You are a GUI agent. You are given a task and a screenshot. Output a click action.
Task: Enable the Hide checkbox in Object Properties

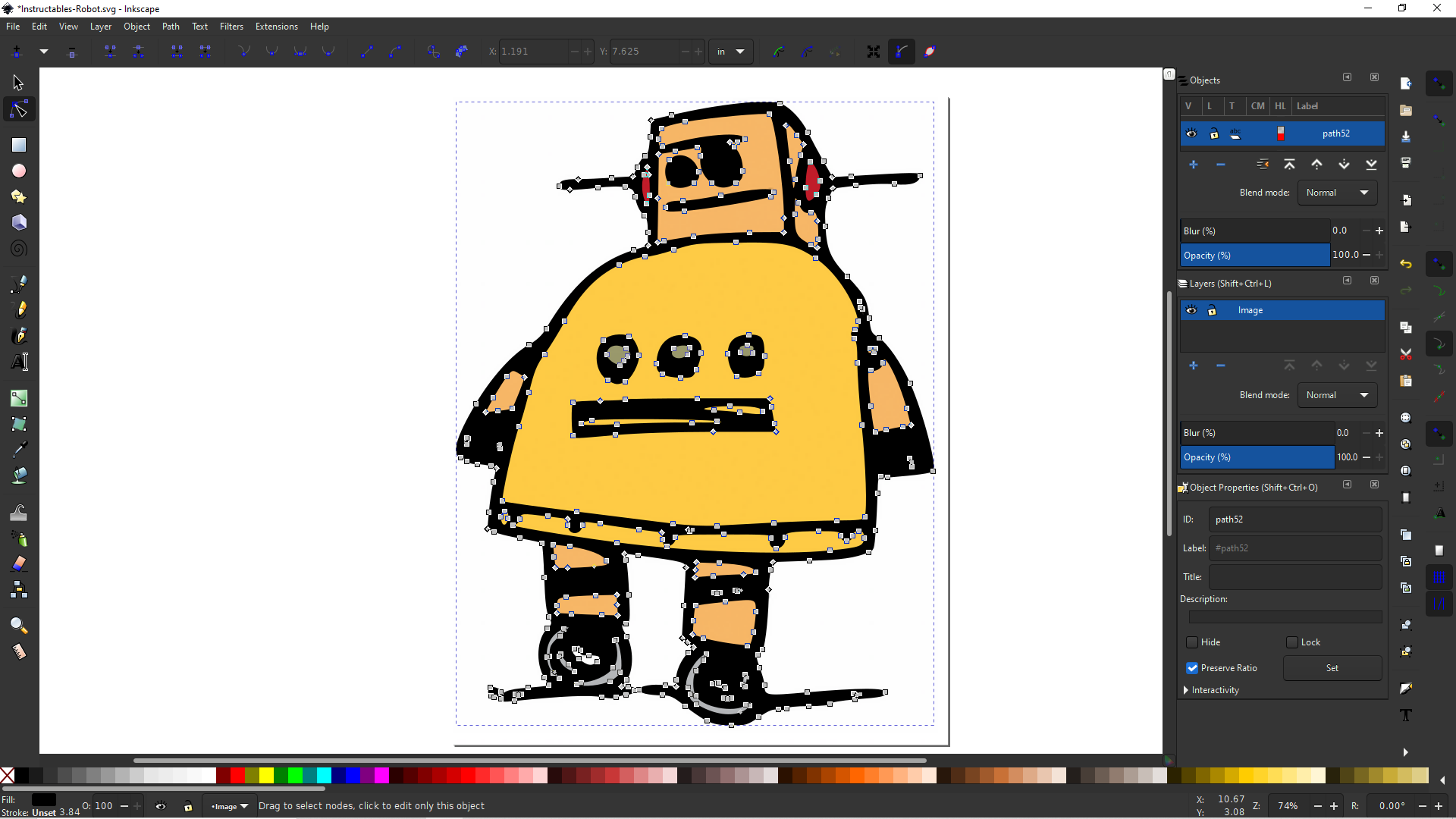tap(1192, 642)
